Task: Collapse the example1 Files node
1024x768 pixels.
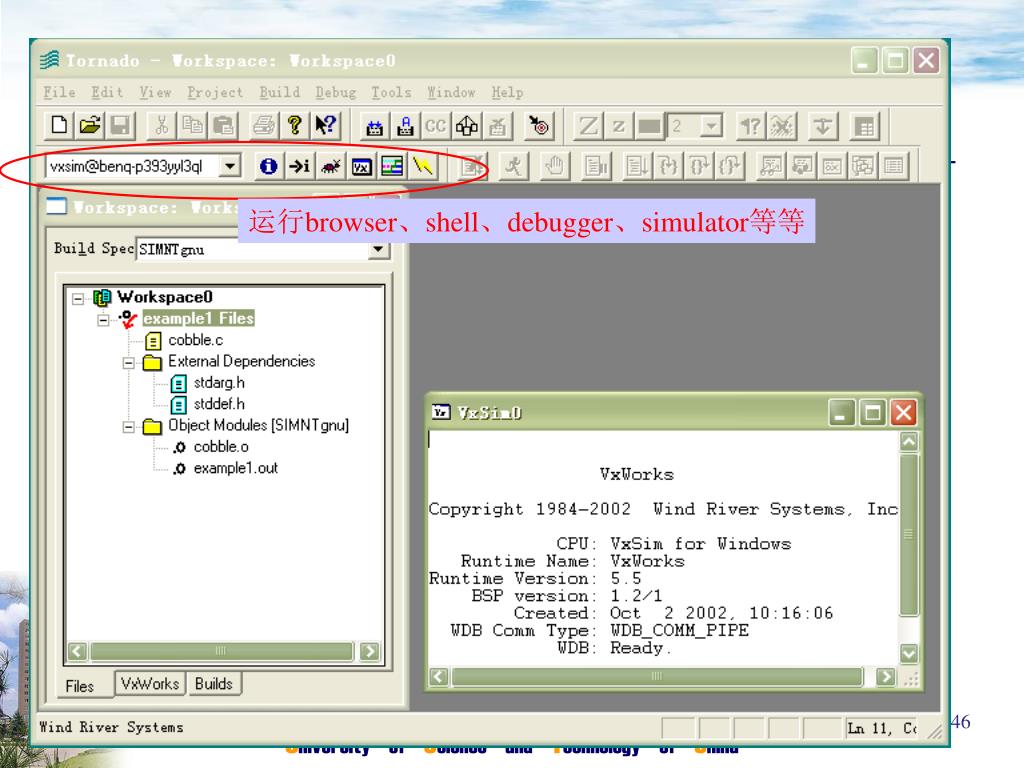Action: tap(103, 320)
